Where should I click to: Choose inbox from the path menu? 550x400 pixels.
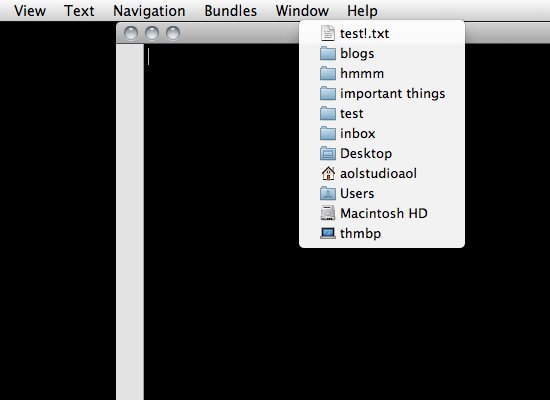(x=382, y=133)
